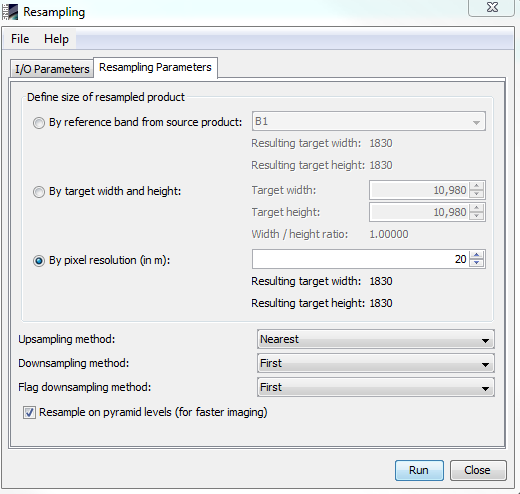Switch to I/O Parameters tab

(x=52, y=69)
